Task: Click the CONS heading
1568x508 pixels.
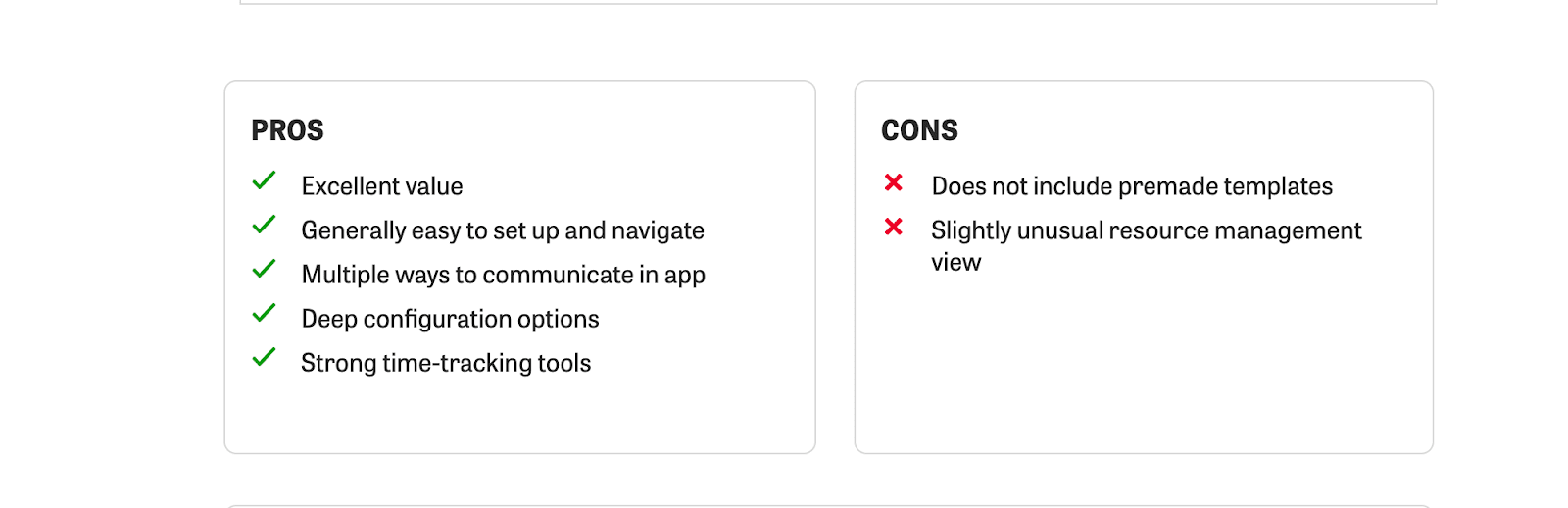Action: tap(919, 130)
